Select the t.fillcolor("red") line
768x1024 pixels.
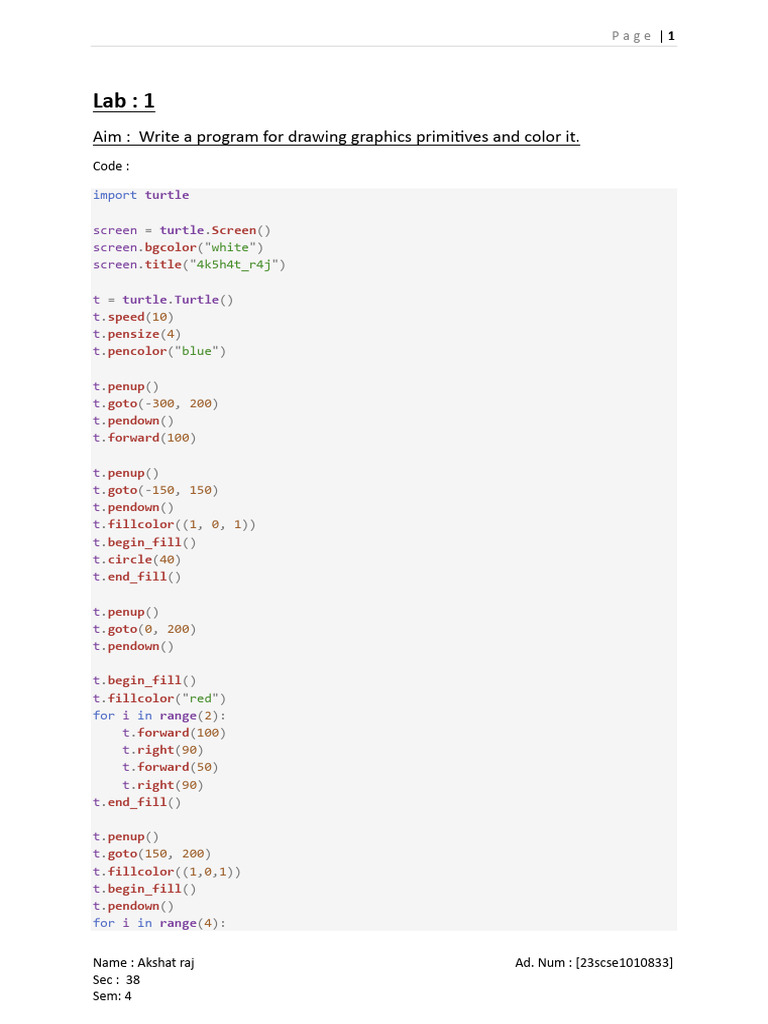tap(159, 698)
